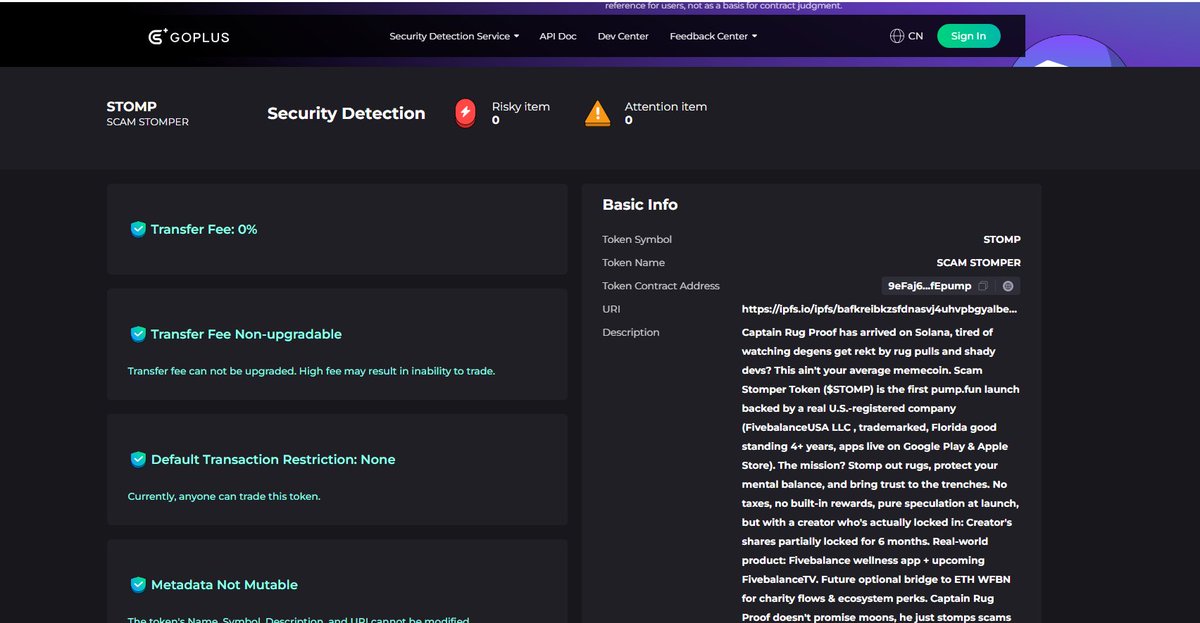Click the GoPlus logo
This screenshot has width=1200, height=623.
point(188,36)
